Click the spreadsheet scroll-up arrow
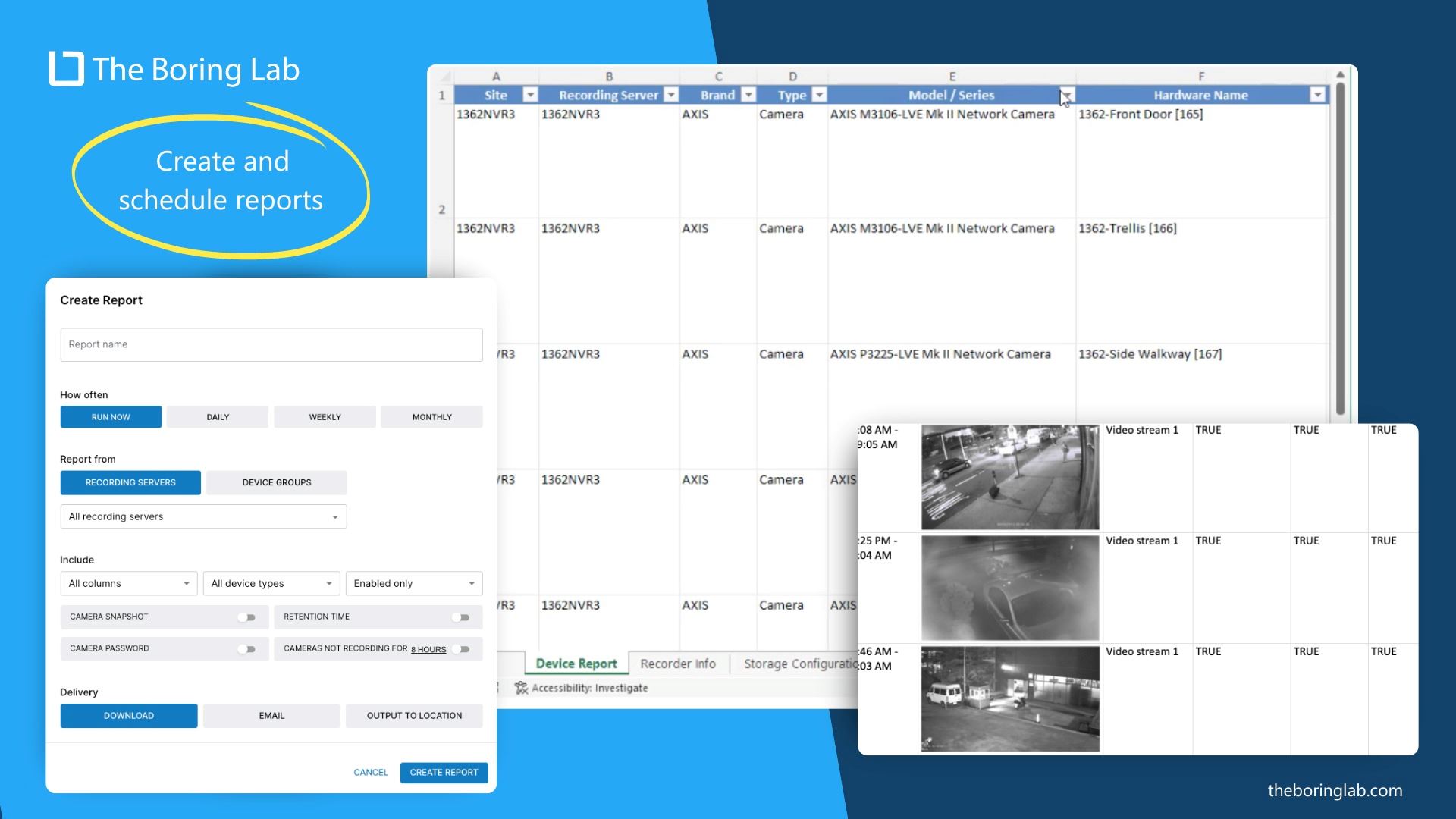The height and width of the screenshot is (819, 1456). [x=1340, y=74]
